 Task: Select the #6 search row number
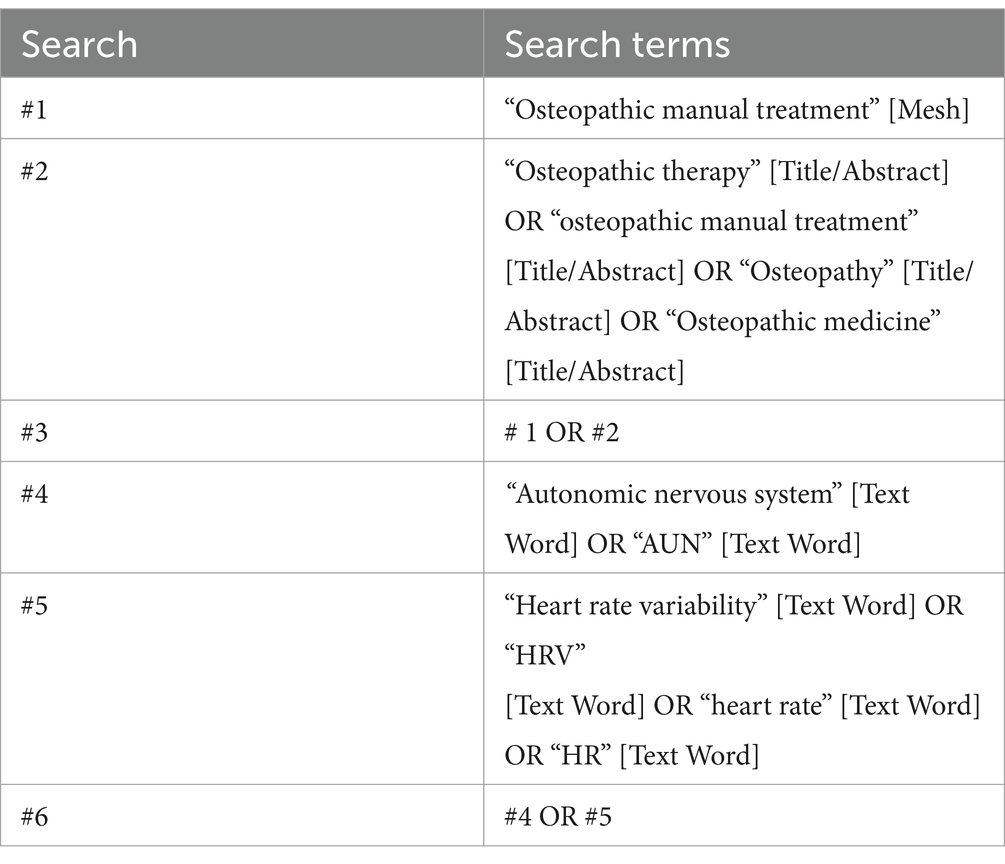tap(34, 817)
